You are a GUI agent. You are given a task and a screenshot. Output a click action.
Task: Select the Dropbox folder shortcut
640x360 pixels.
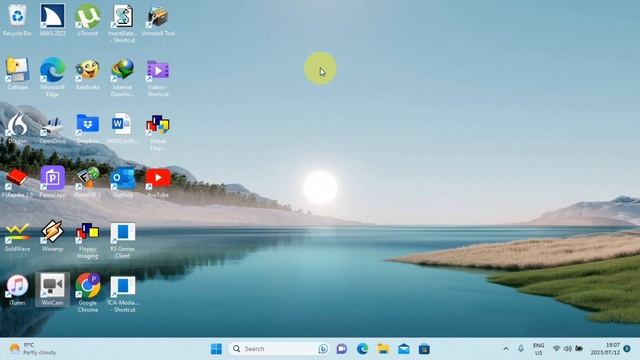pos(88,128)
